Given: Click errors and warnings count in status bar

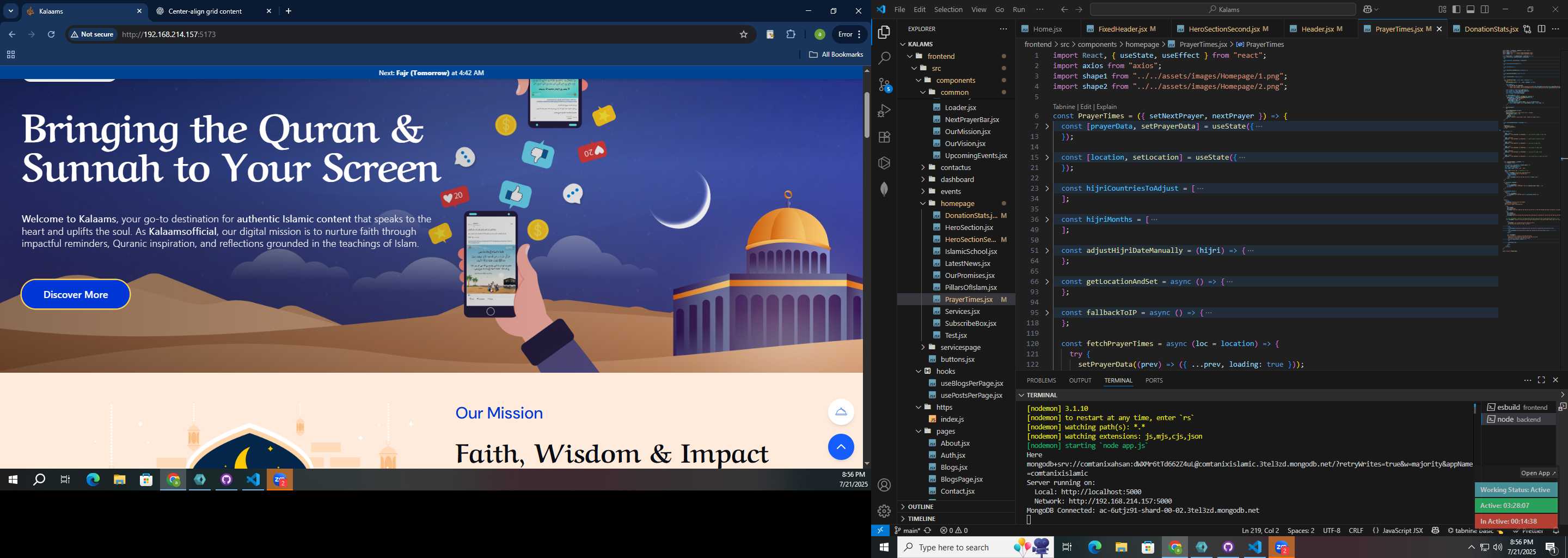Looking at the screenshot, I should (x=954, y=531).
